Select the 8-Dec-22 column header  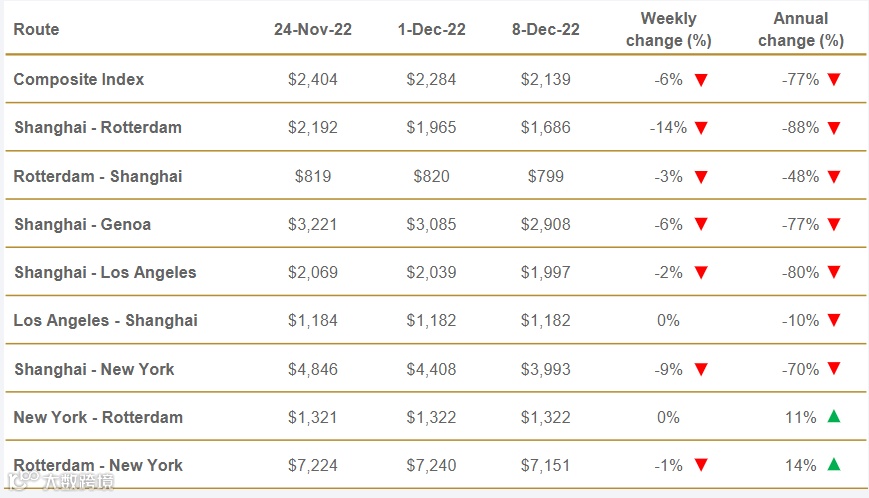pos(546,29)
